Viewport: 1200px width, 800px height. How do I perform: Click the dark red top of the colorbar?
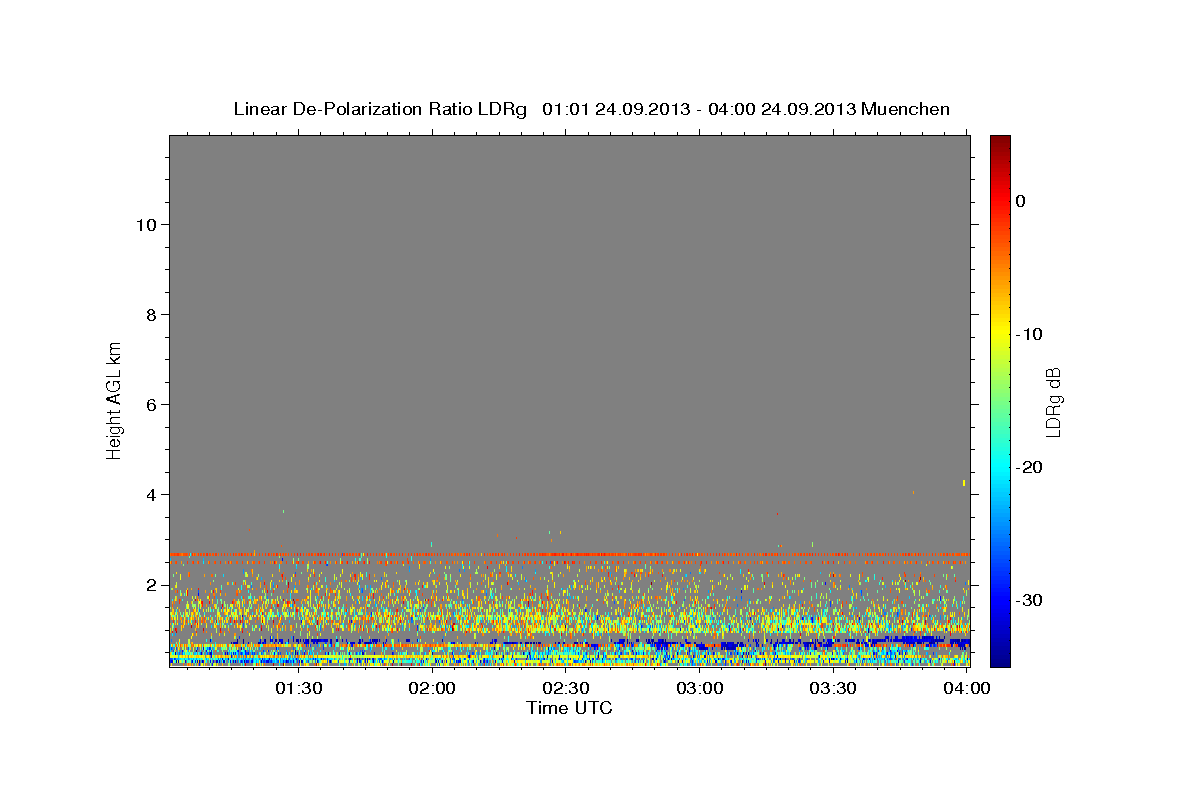click(1000, 142)
